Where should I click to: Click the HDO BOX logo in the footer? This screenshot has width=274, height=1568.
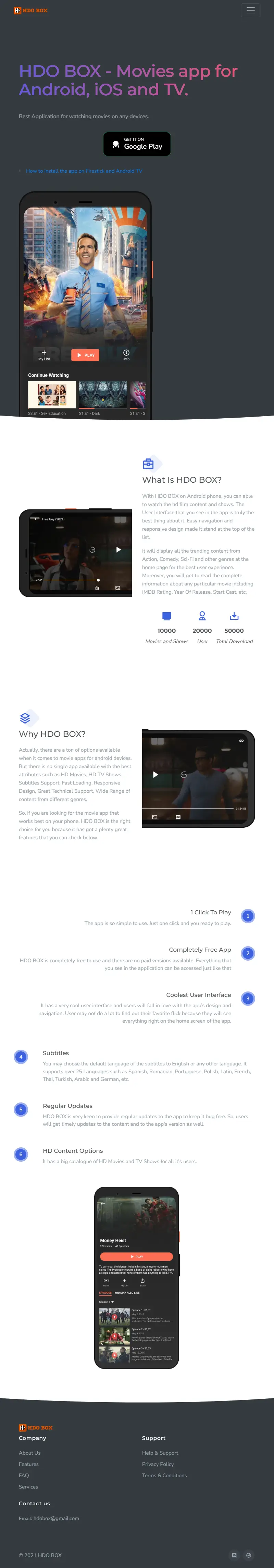click(35, 1428)
